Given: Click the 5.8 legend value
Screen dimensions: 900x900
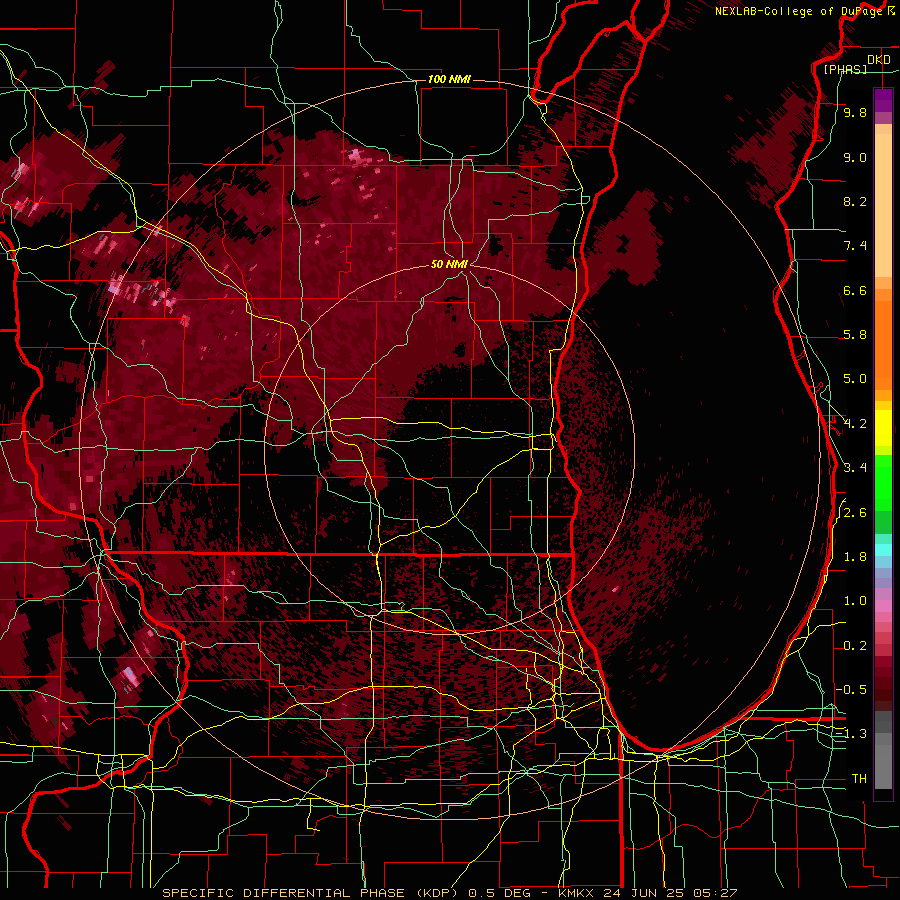Looking at the screenshot, I should [855, 335].
